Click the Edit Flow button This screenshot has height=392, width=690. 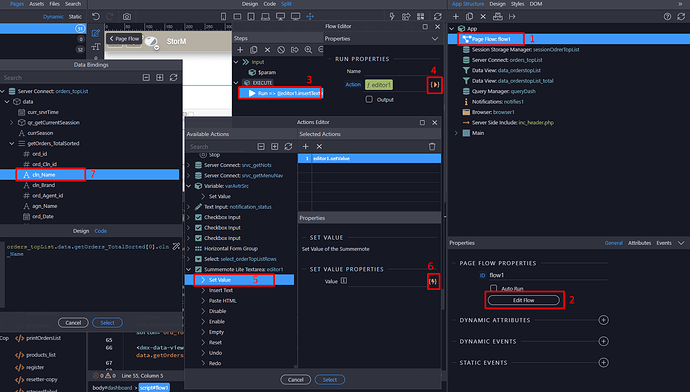coord(524,300)
